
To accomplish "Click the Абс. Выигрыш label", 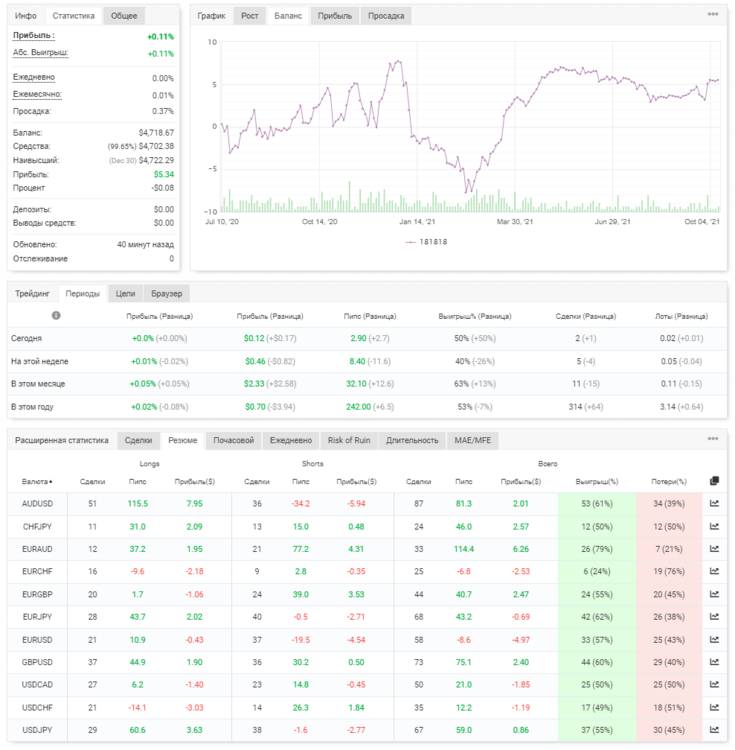I will [x=41, y=53].
